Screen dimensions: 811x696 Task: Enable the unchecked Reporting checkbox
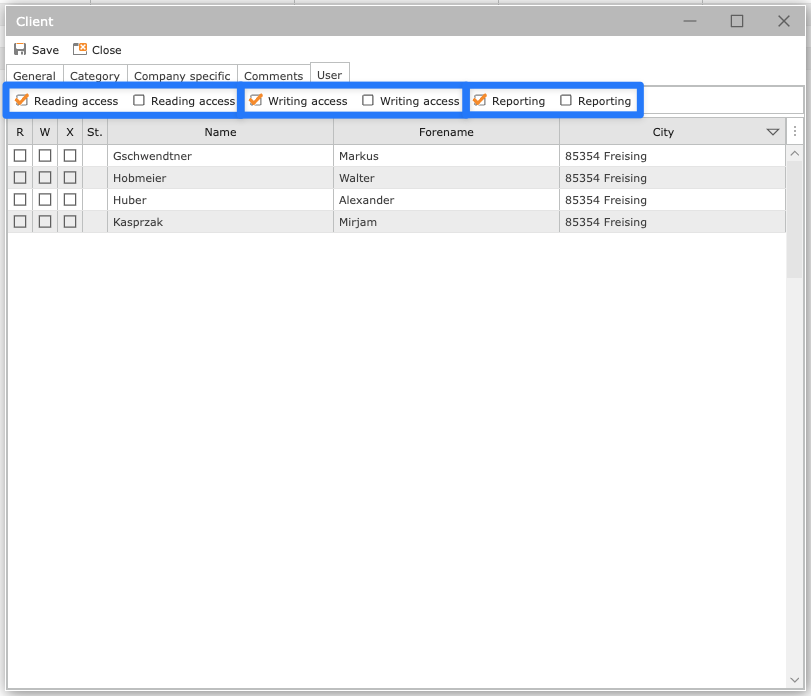(x=566, y=100)
